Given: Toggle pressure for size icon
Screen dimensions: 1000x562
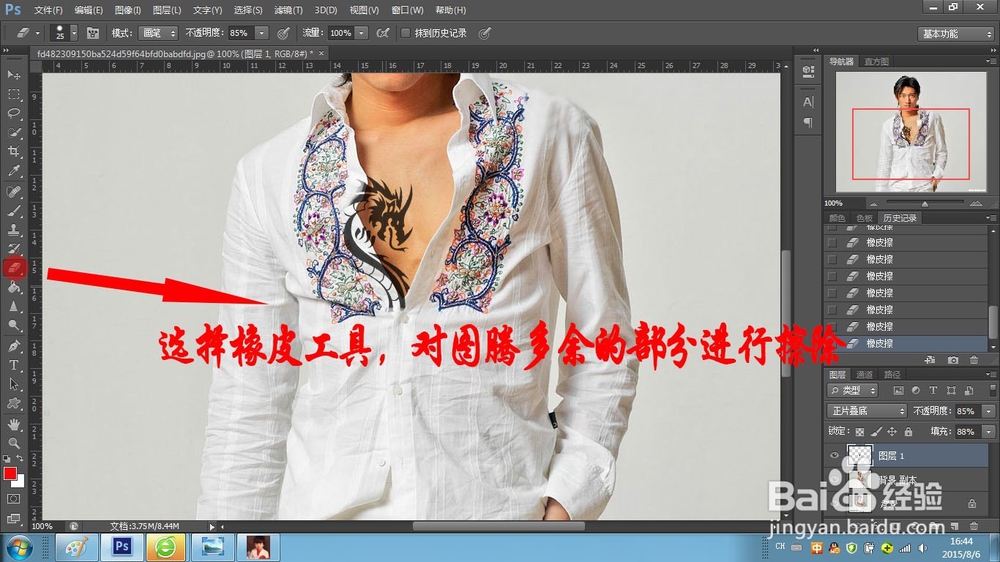Looking at the screenshot, I should coord(485,33).
